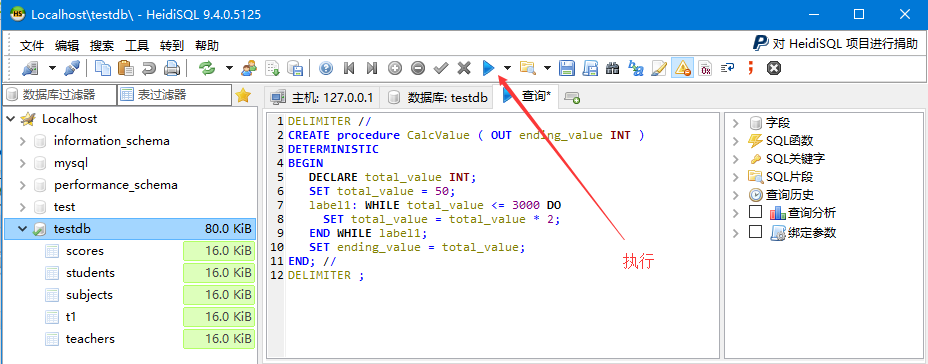The width and height of the screenshot is (928, 364).
Task: Click the save file disk icon
Action: [567, 68]
